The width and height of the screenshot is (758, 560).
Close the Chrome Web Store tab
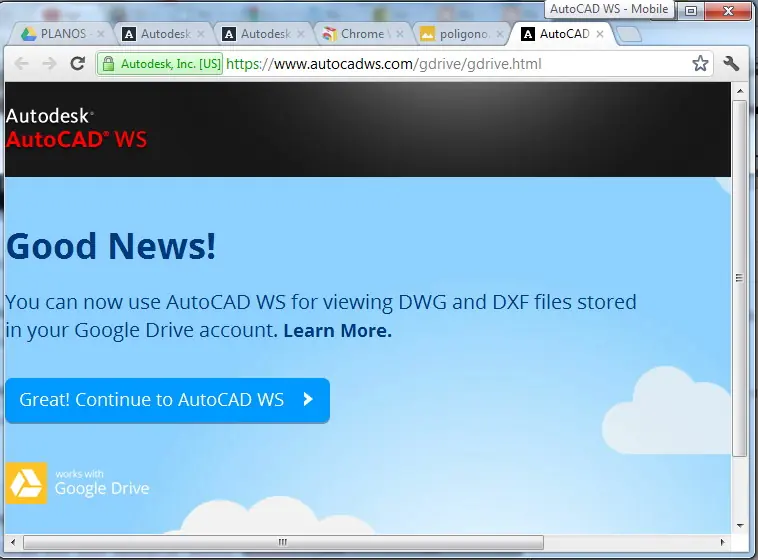coord(400,34)
